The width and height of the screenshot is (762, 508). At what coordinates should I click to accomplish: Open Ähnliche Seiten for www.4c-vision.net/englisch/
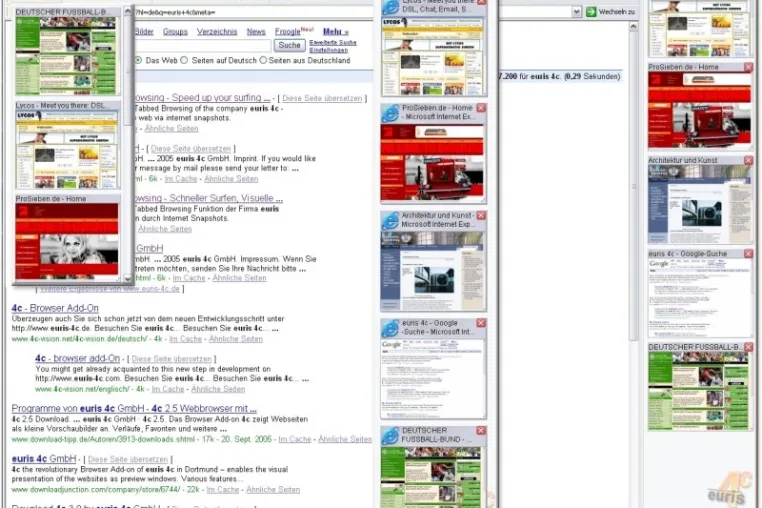click(x=218, y=389)
